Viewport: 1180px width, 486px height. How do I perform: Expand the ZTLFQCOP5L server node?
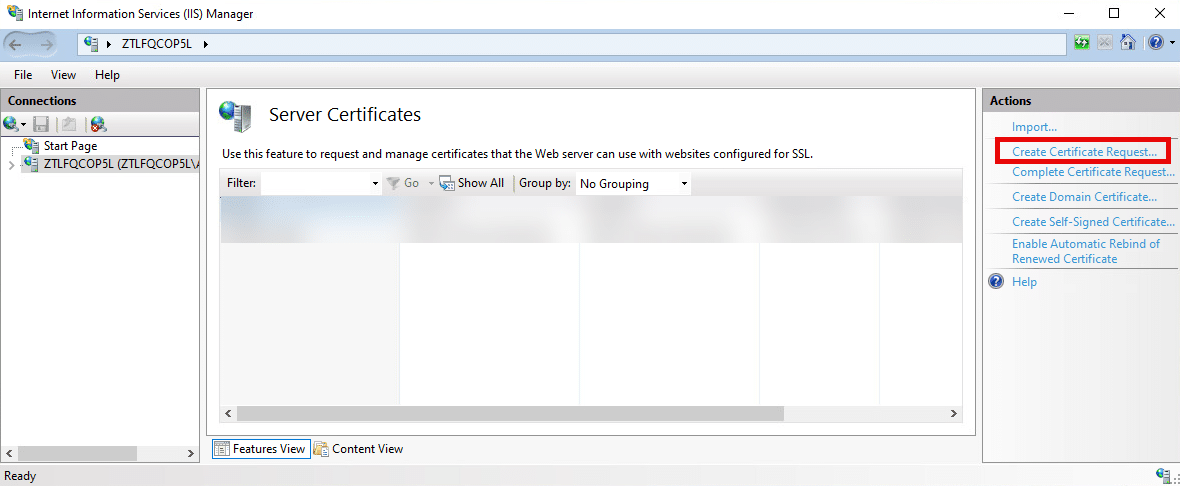pyautogui.click(x=11, y=164)
